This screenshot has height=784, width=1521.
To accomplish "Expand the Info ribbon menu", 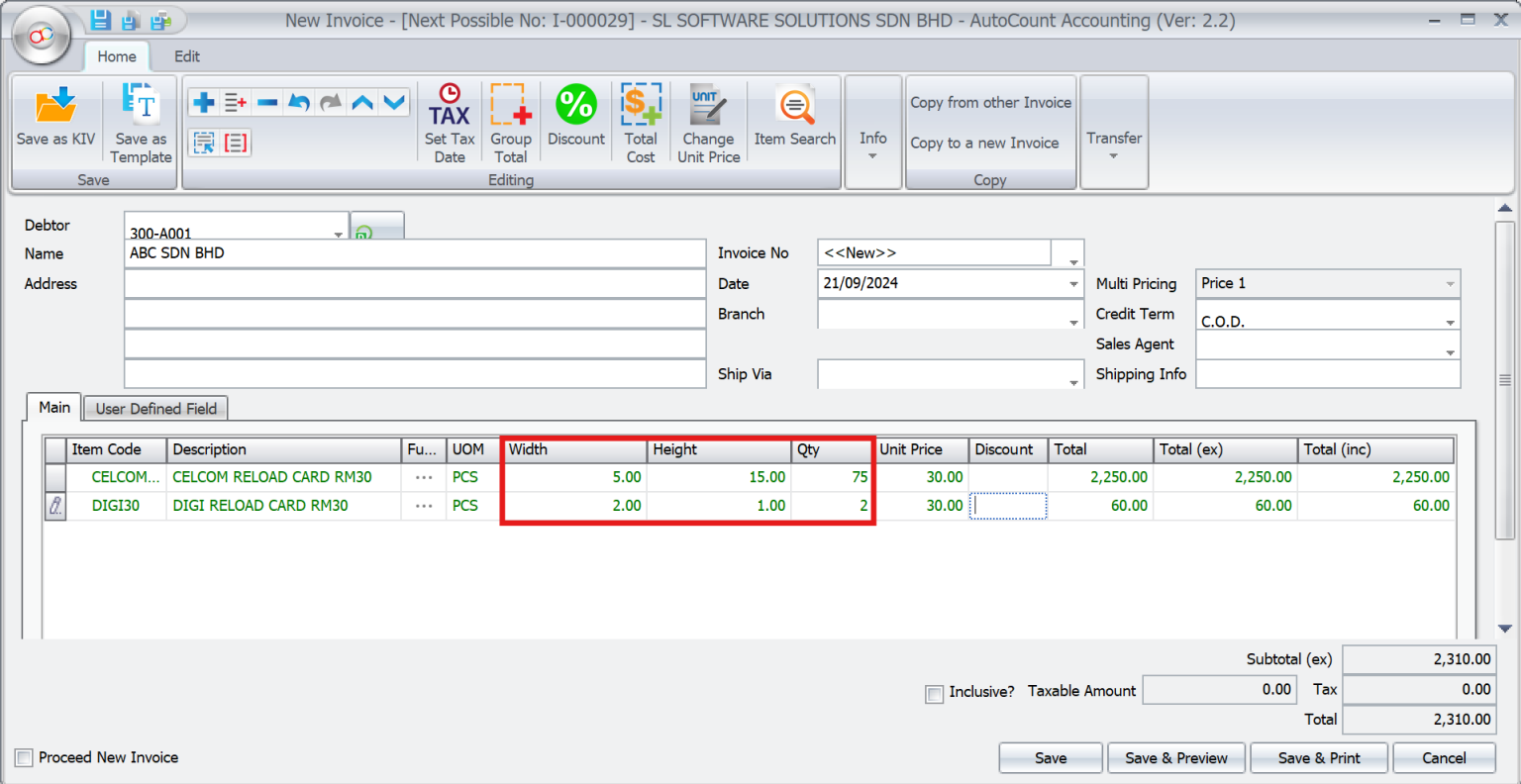I will click(x=872, y=132).
